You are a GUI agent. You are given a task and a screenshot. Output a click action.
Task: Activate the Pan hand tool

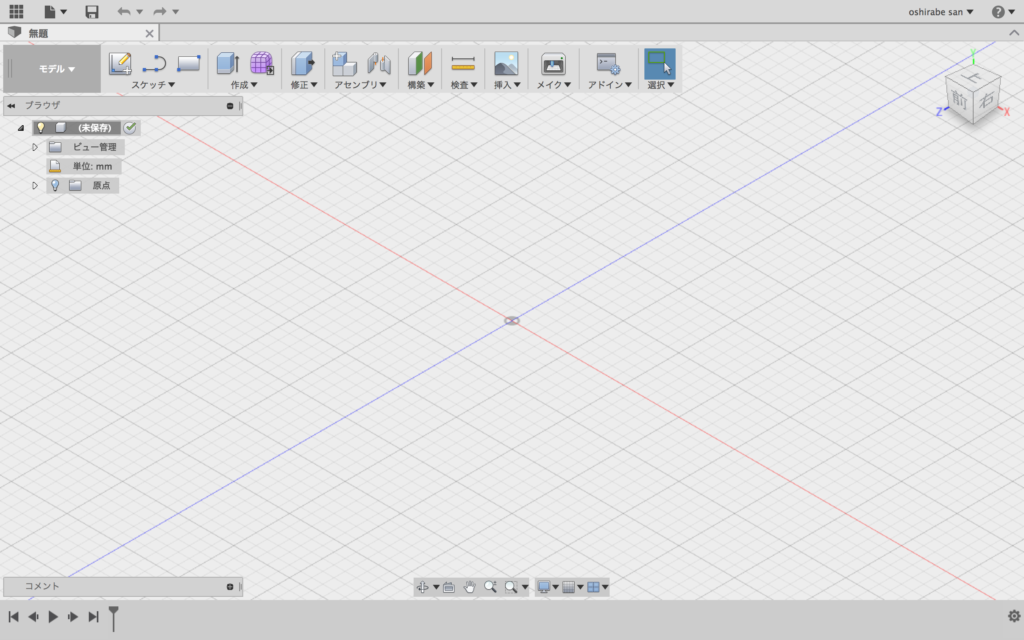(x=470, y=587)
